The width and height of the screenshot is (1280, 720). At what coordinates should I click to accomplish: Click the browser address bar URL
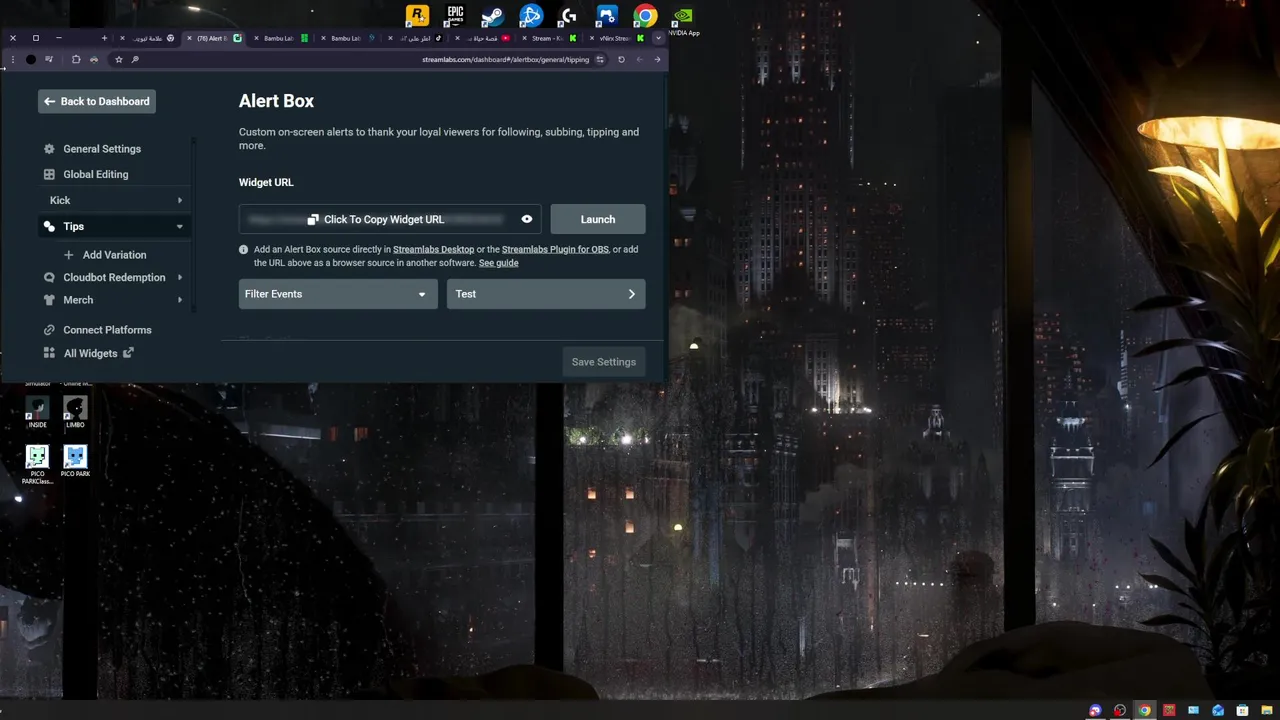[505, 59]
